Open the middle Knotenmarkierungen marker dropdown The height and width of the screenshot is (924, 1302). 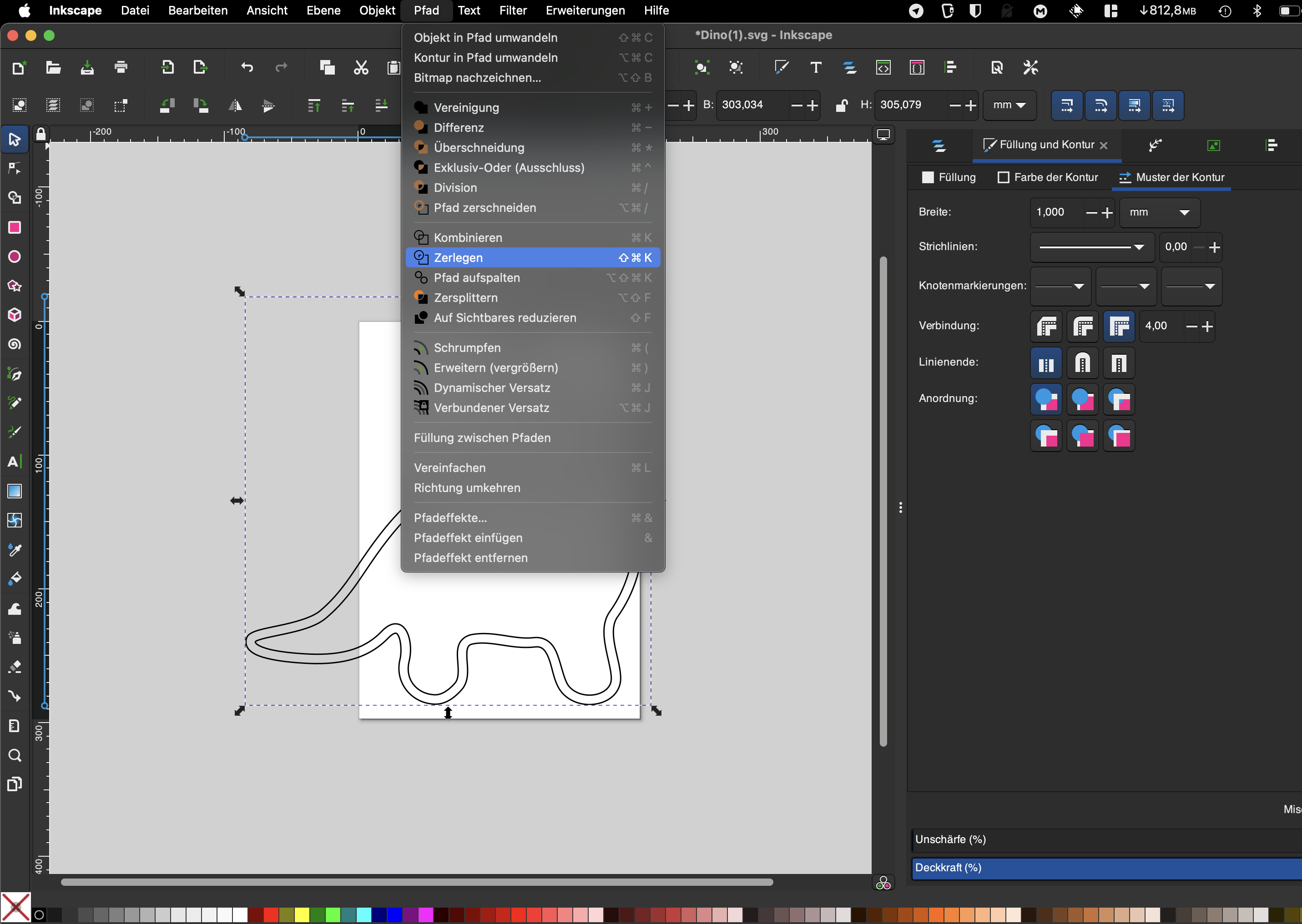click(1125, 286)
